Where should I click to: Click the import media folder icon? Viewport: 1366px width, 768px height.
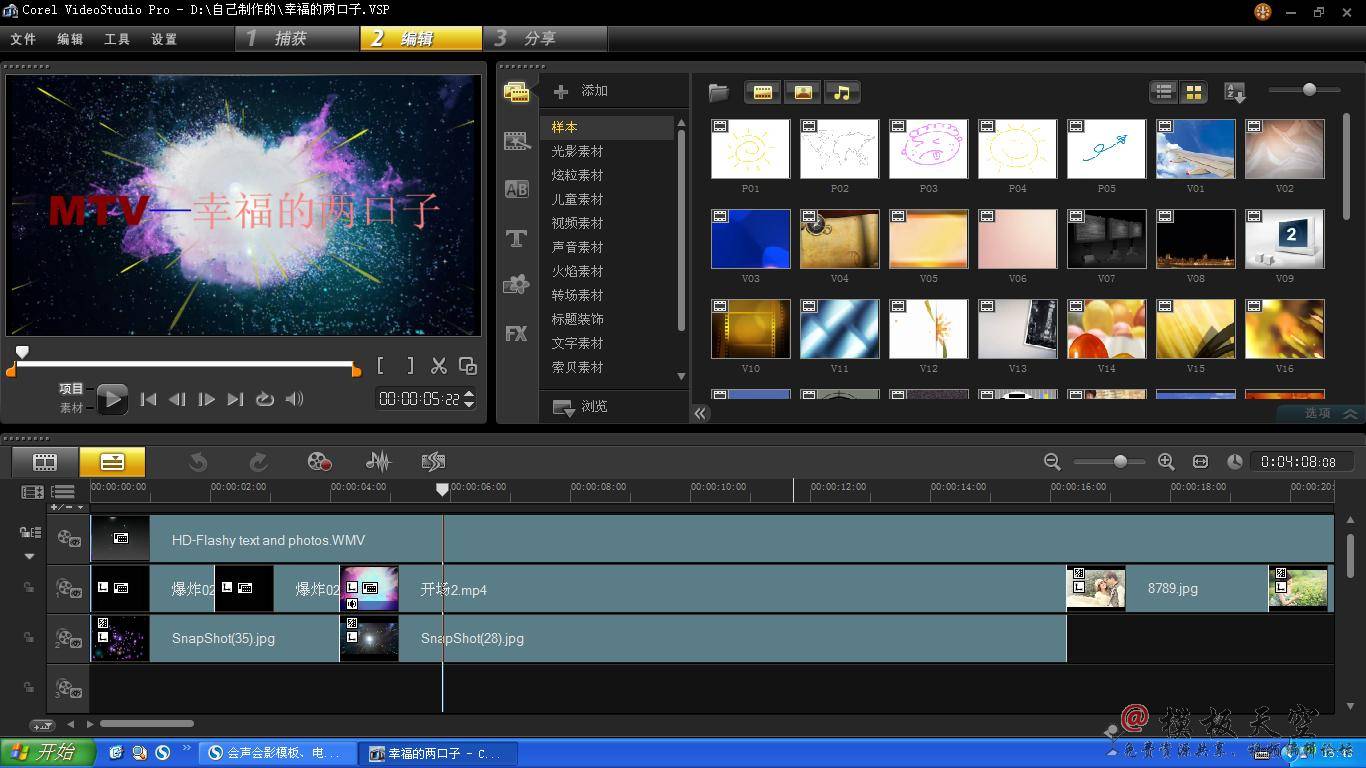click(718, 93)
